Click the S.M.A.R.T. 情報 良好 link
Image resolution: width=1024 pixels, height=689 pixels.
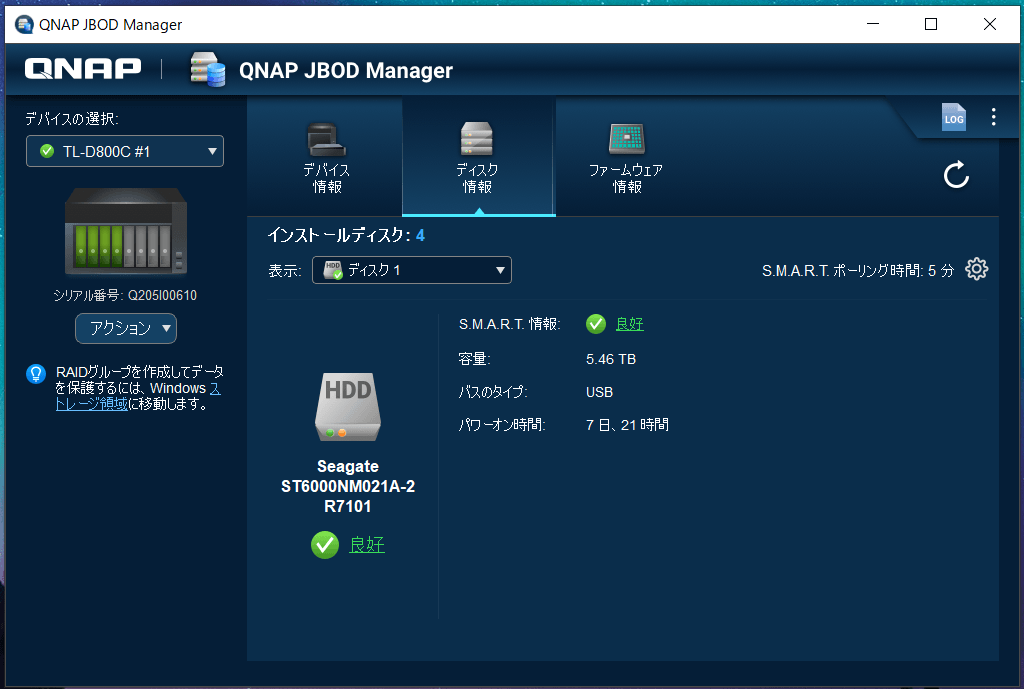(630, 324)
